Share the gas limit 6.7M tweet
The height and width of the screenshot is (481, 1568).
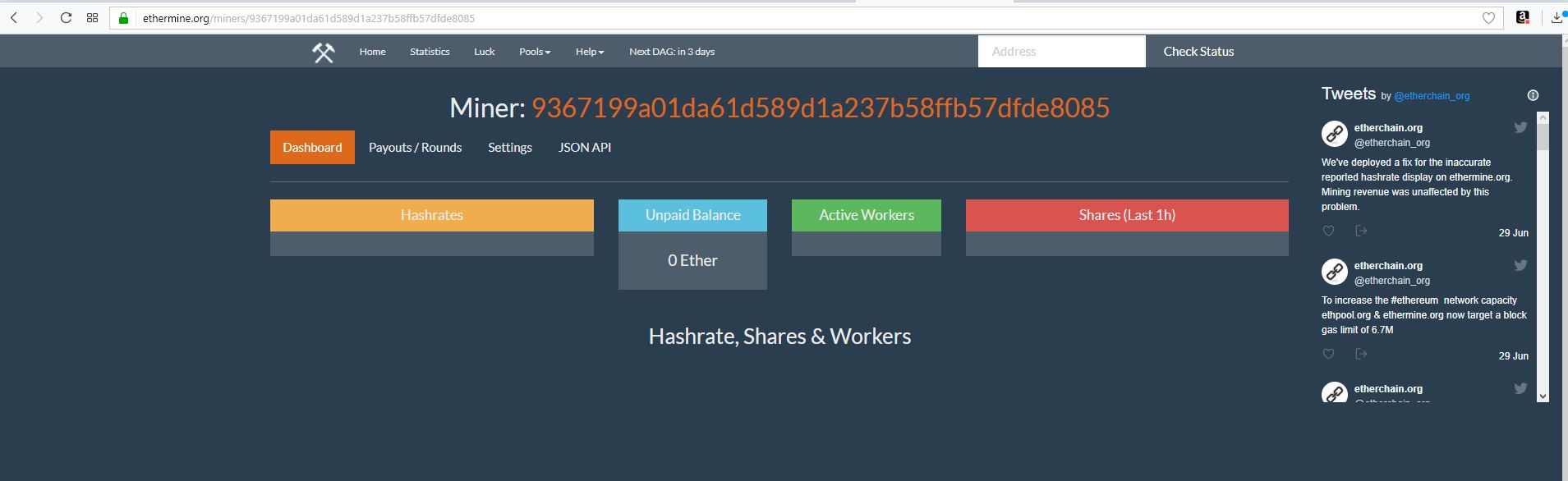1361,354
